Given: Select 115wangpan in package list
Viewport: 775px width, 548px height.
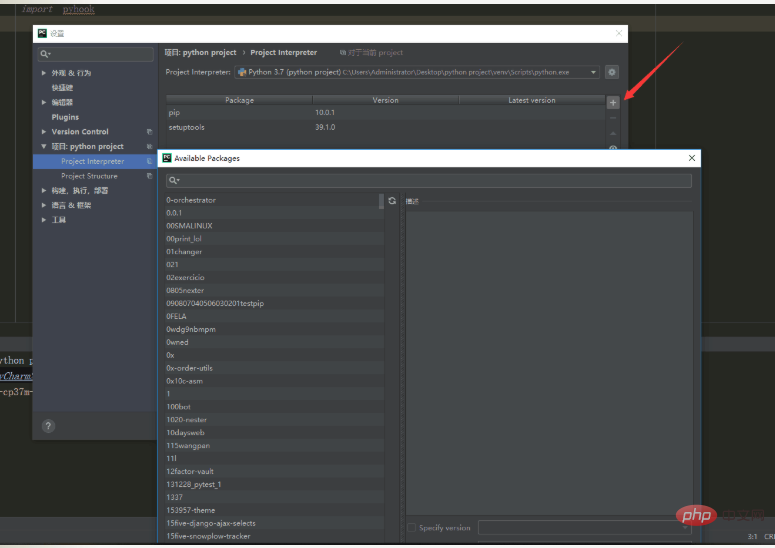Looking at the screenshot, I should (x=274, y=446).
